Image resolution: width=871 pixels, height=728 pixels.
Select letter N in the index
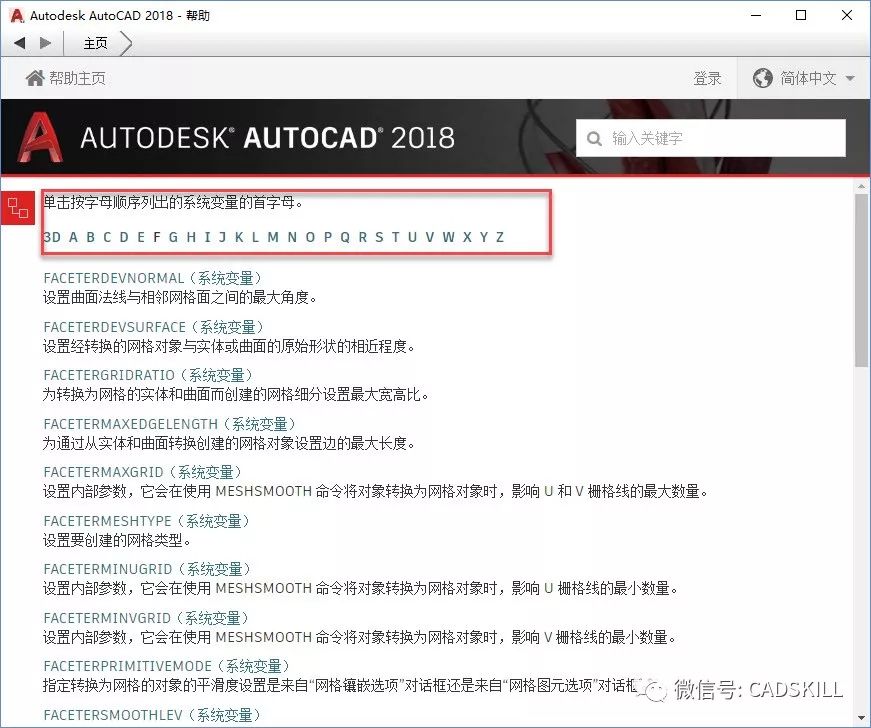292,237
